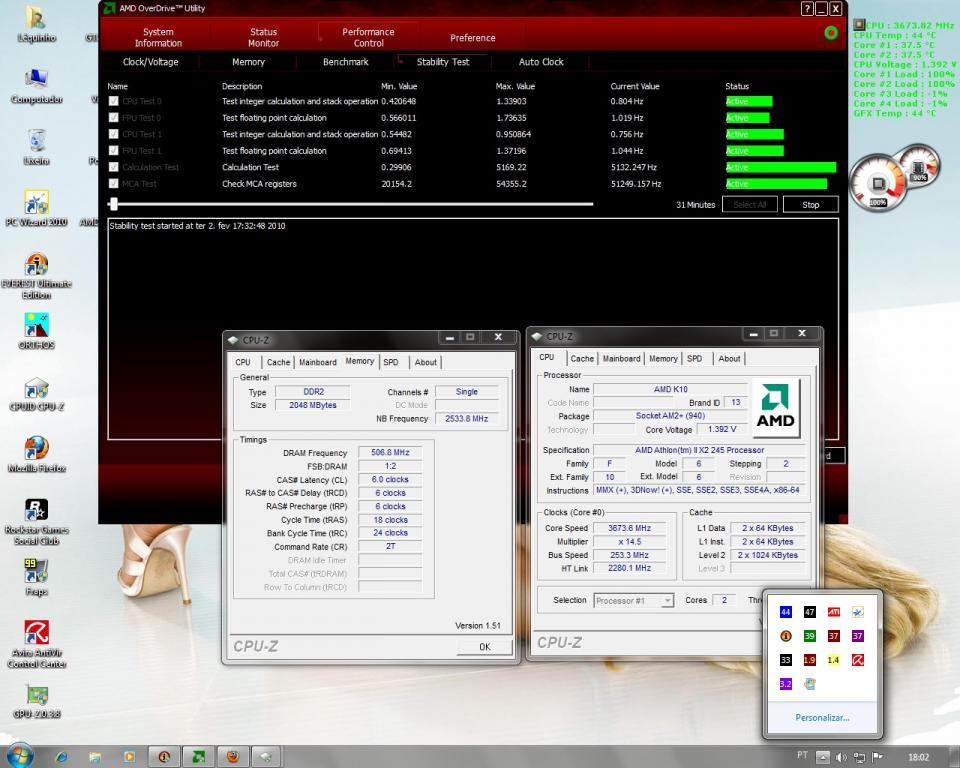Open Cache tab in right CPU-Z window

(582, 358)
